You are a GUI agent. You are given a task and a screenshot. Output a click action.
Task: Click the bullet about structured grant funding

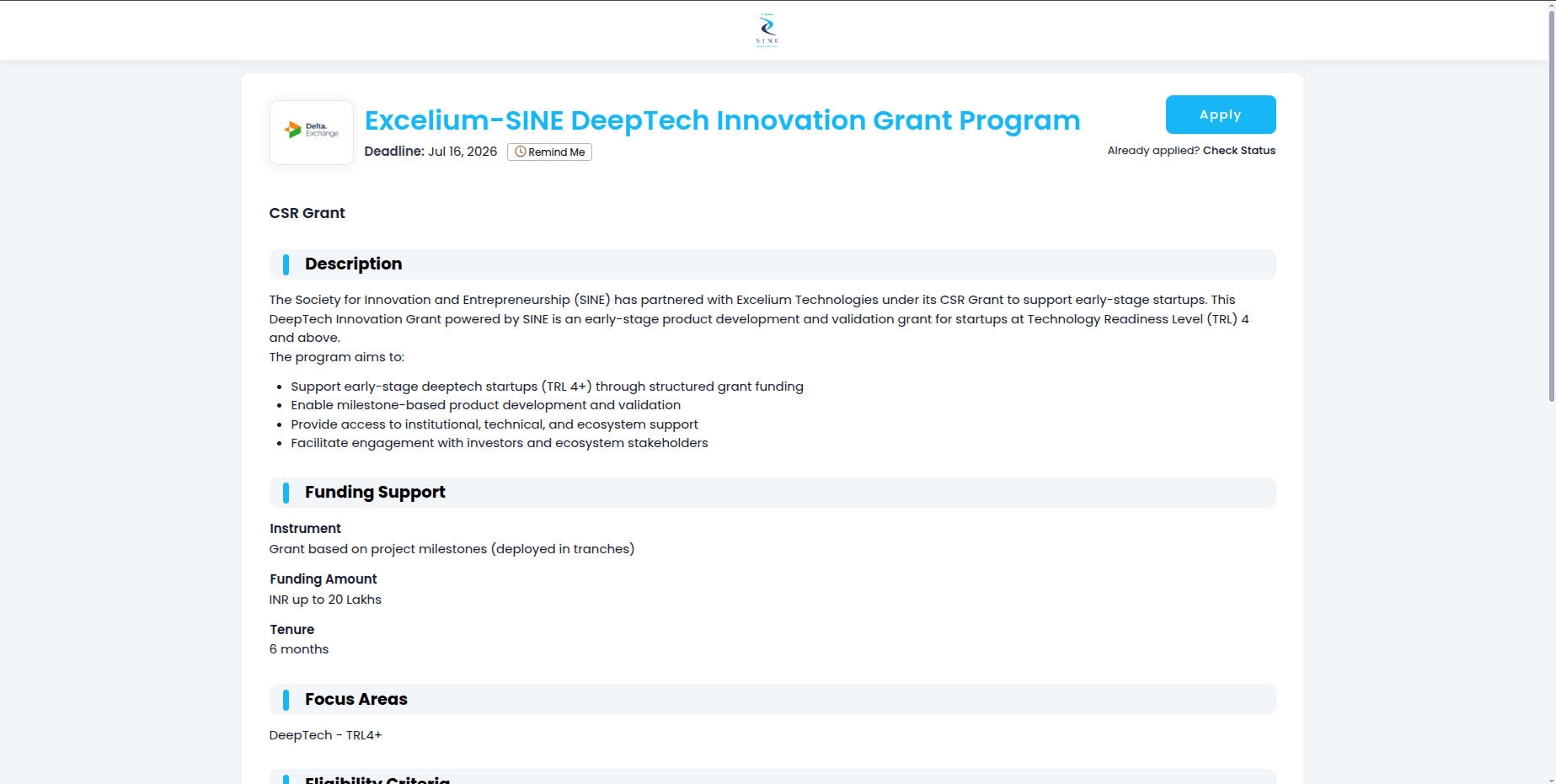point(547,387)
